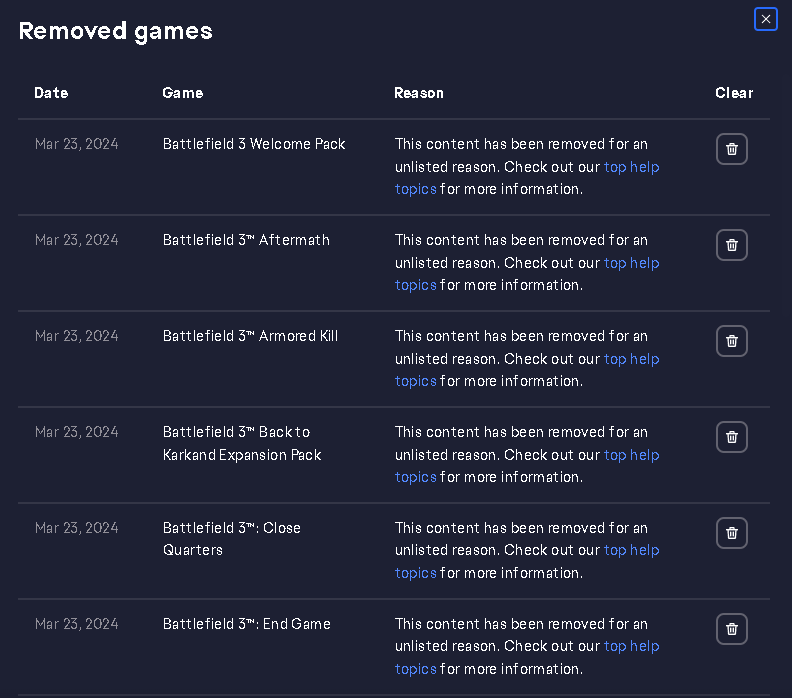792x698 pixels.
Task: Close the Removed games dialog
Action: [765, 19]
